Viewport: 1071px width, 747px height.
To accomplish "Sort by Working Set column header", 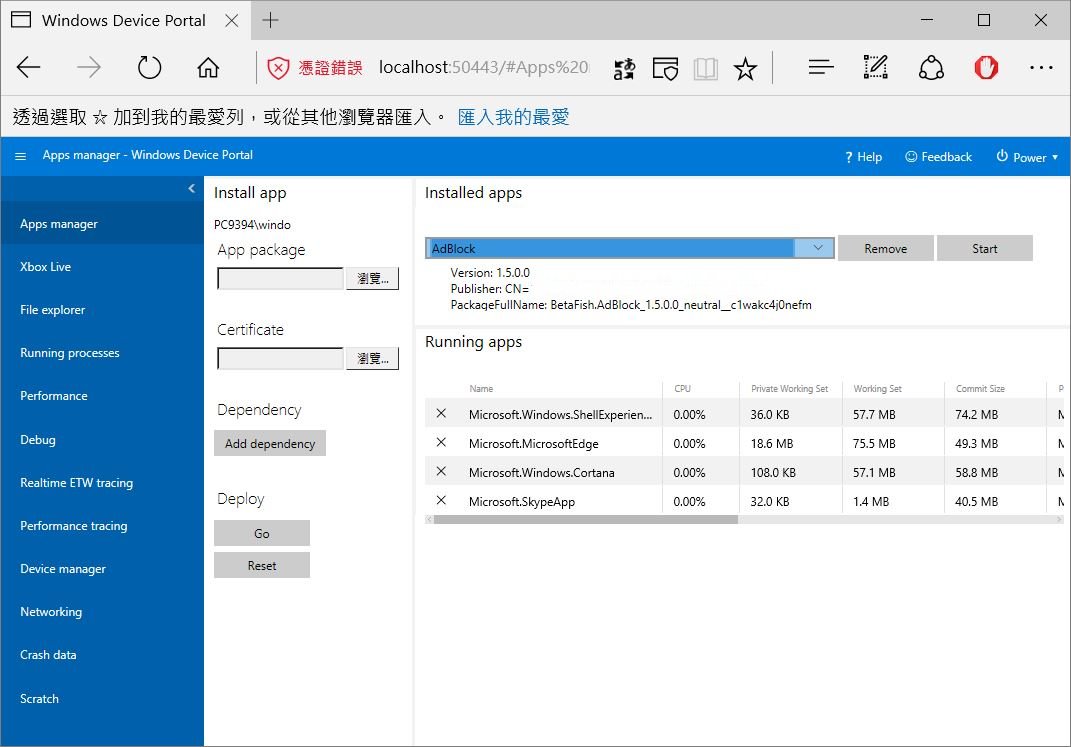I will pos(877,389).
